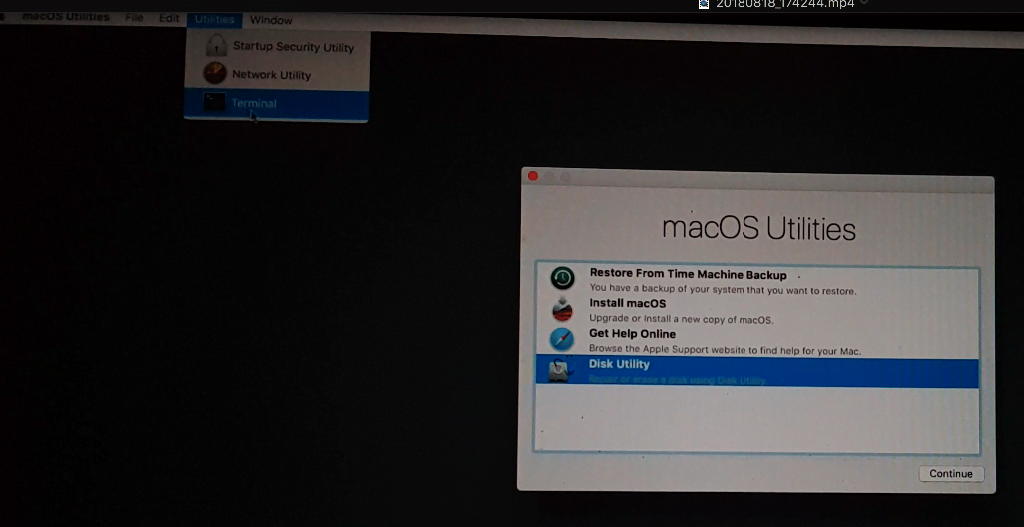Open the Edit menu
1024x527 pixels.
tap(168, 18)
